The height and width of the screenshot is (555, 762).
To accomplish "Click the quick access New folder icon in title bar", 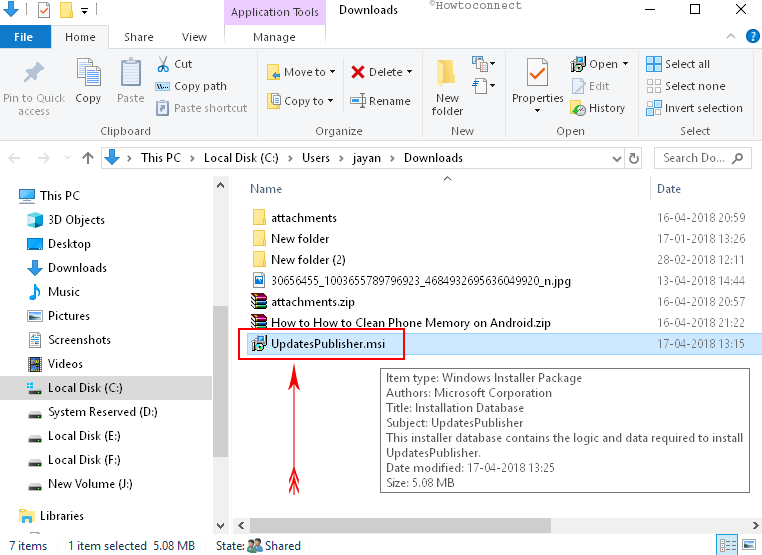I will (x=67, y=9).
